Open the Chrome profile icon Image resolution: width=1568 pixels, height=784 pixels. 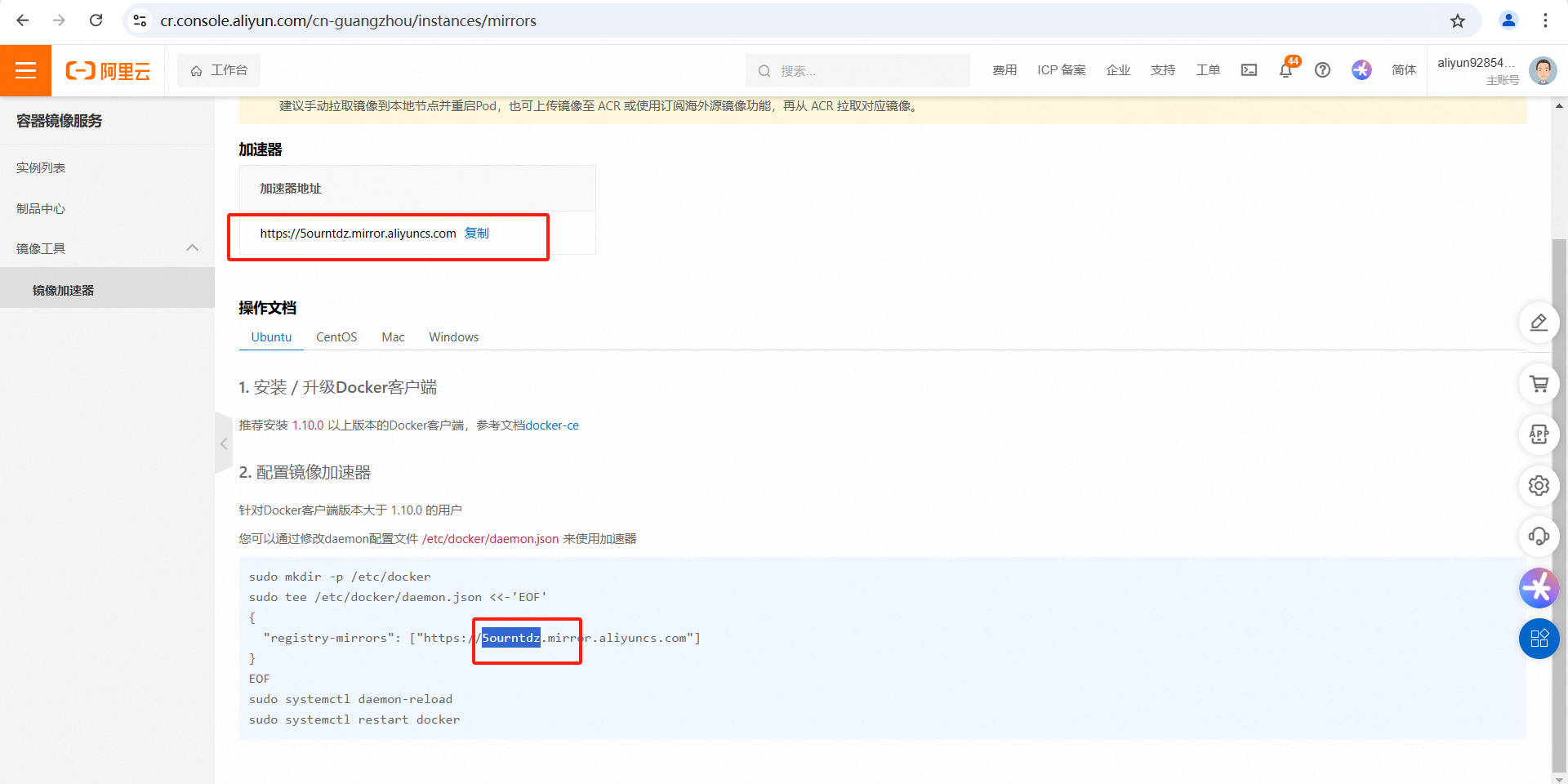(1508, 20)
